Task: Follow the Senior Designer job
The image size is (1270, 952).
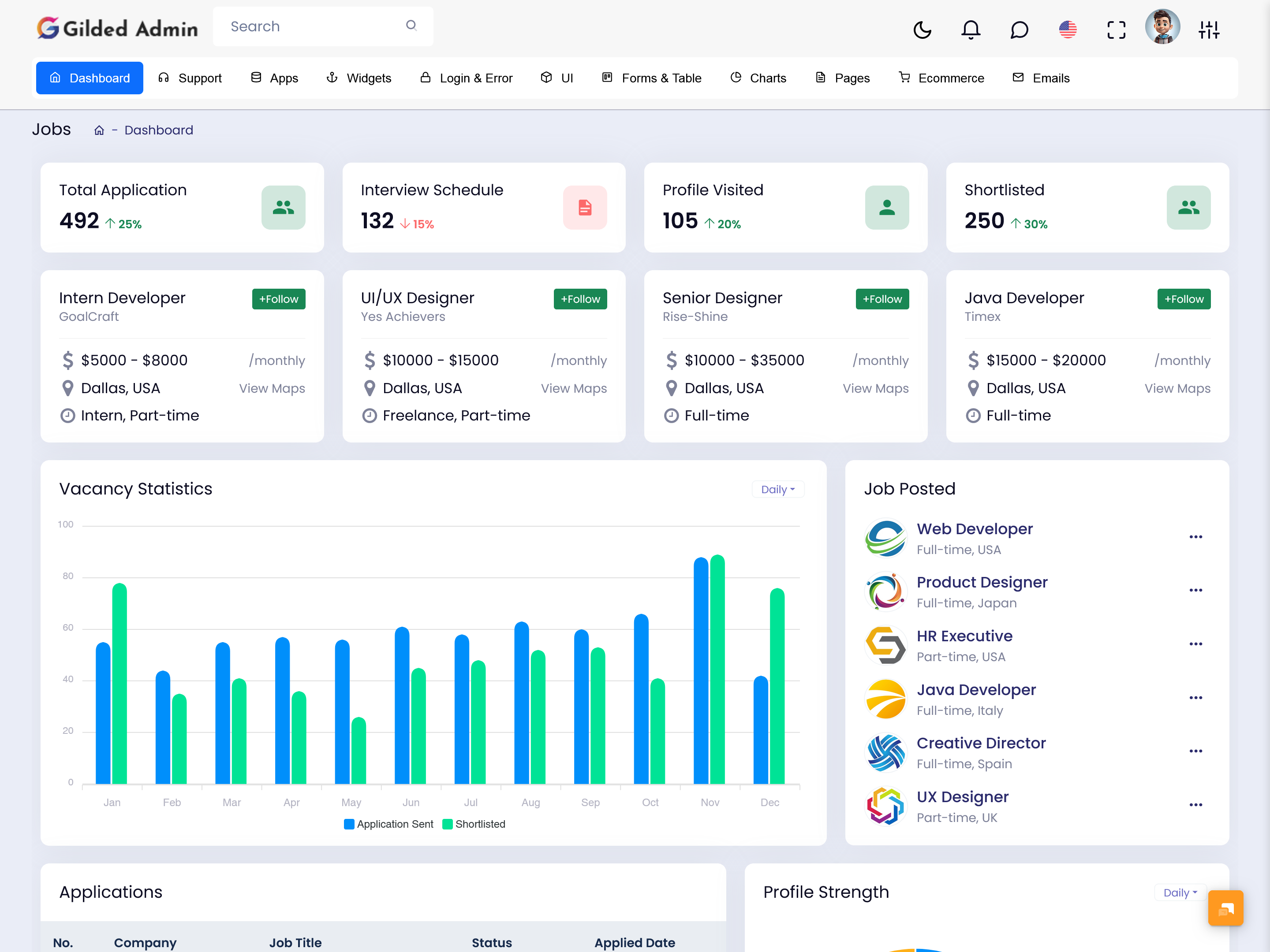Action: (x=882, y=299)
